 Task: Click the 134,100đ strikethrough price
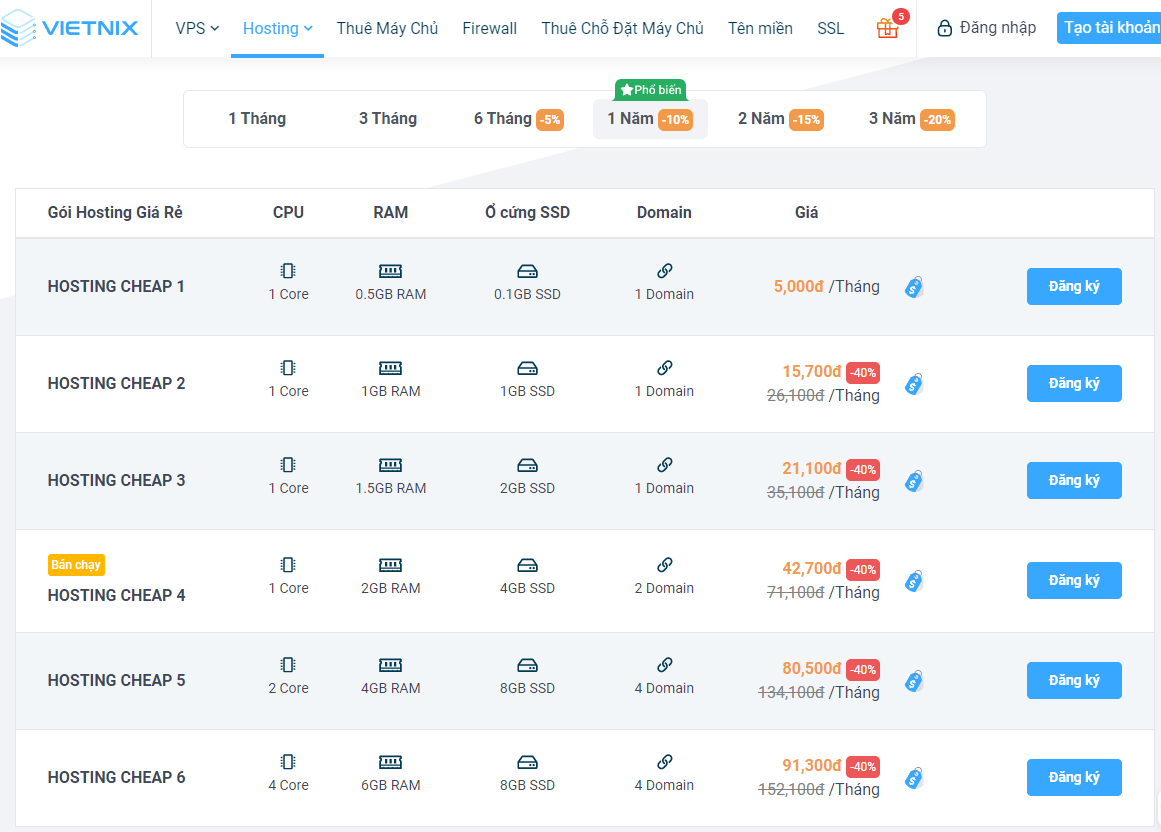pyautogui.click(x=791, y=692)
